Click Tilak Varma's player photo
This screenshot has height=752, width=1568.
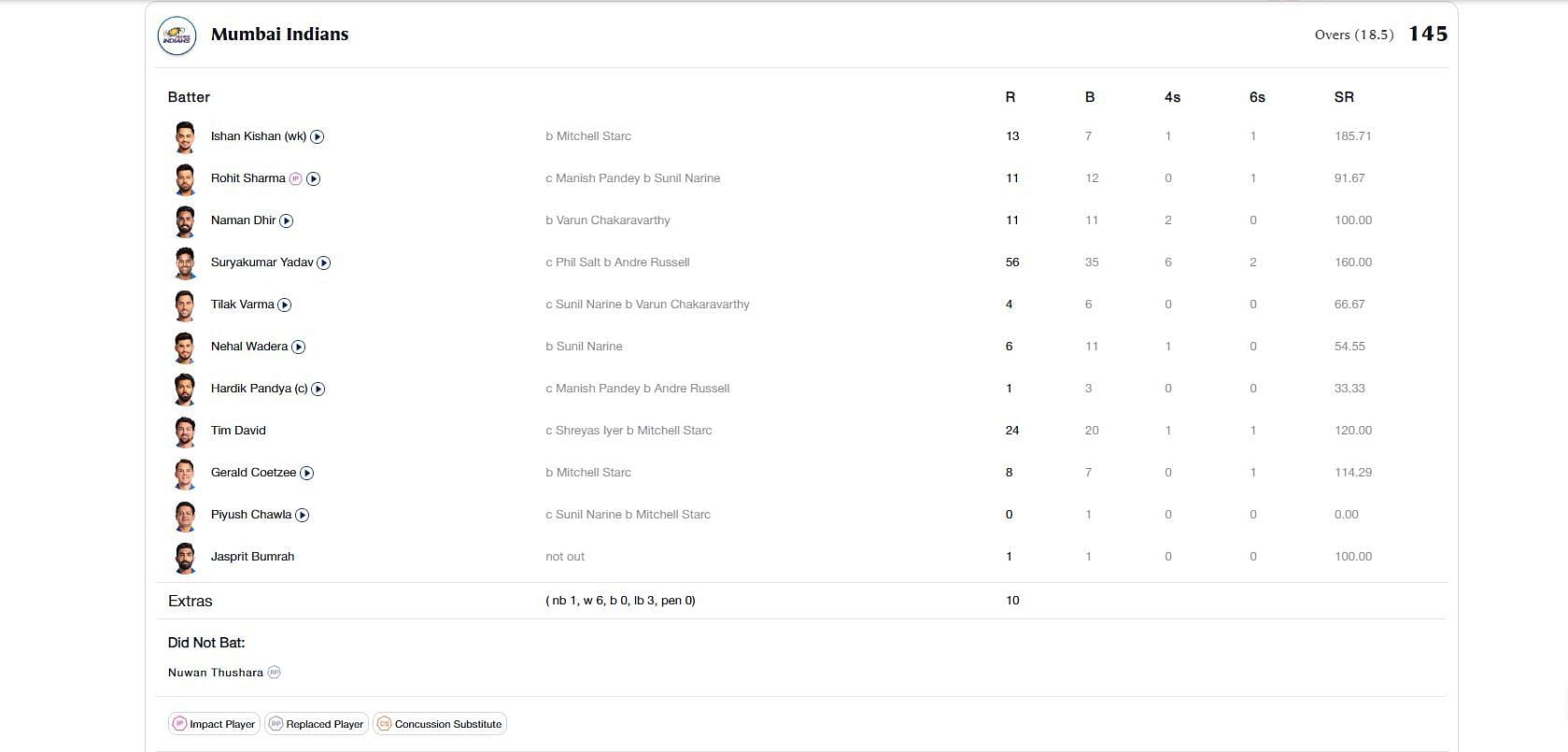(185, 305)
